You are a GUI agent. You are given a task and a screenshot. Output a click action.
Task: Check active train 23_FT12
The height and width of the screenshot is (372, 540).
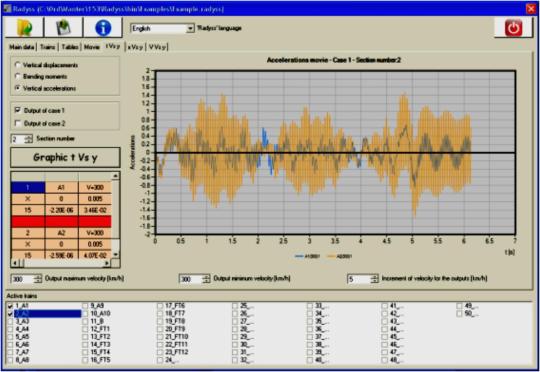click(x=160, y=352)
